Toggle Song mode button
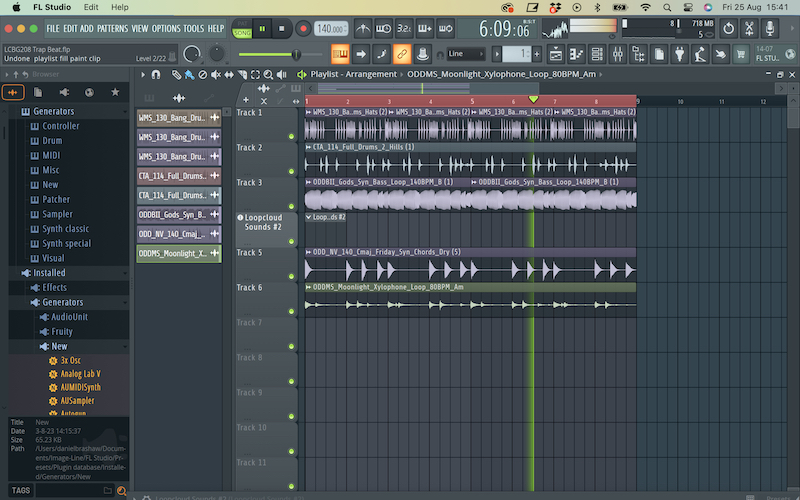Viewport: 800px width, 500px height. tap(242, 33)
